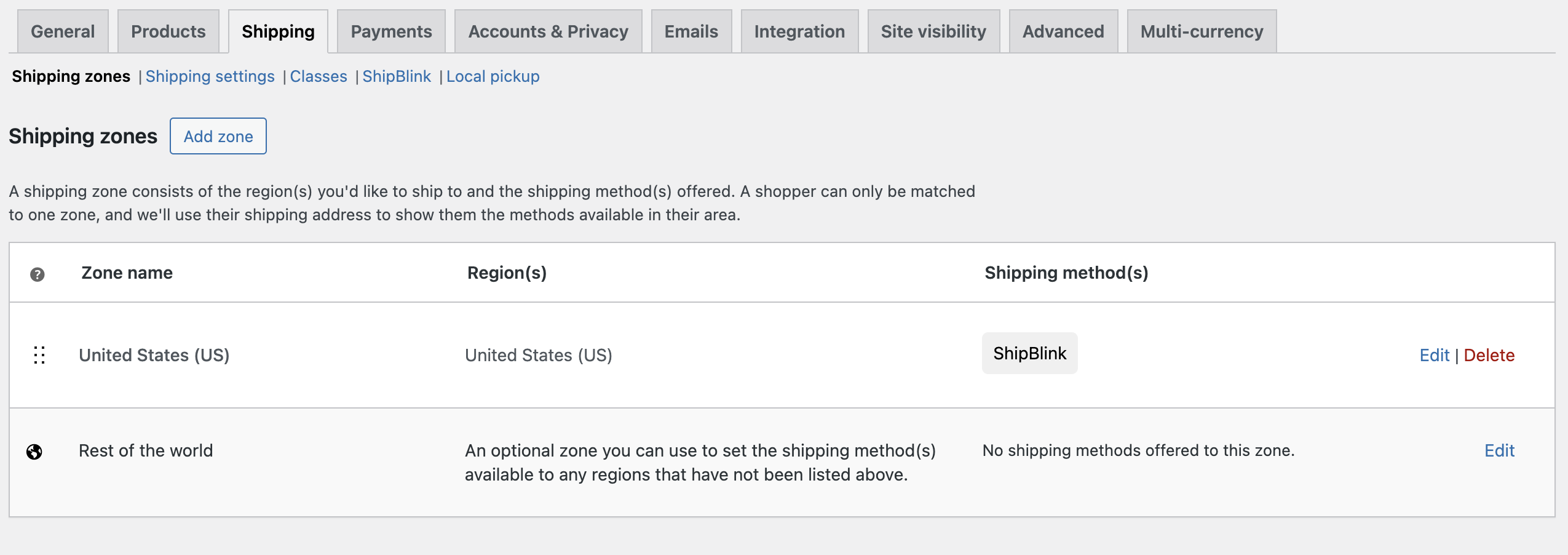Image resolution: width=1568 pixels, height=555 pixels.
Task: Select the Multi-currency tab
Action: click(1202, 31)
